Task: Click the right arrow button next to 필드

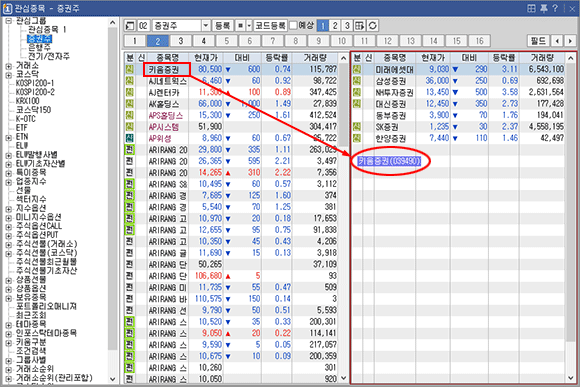Action: 570,41
